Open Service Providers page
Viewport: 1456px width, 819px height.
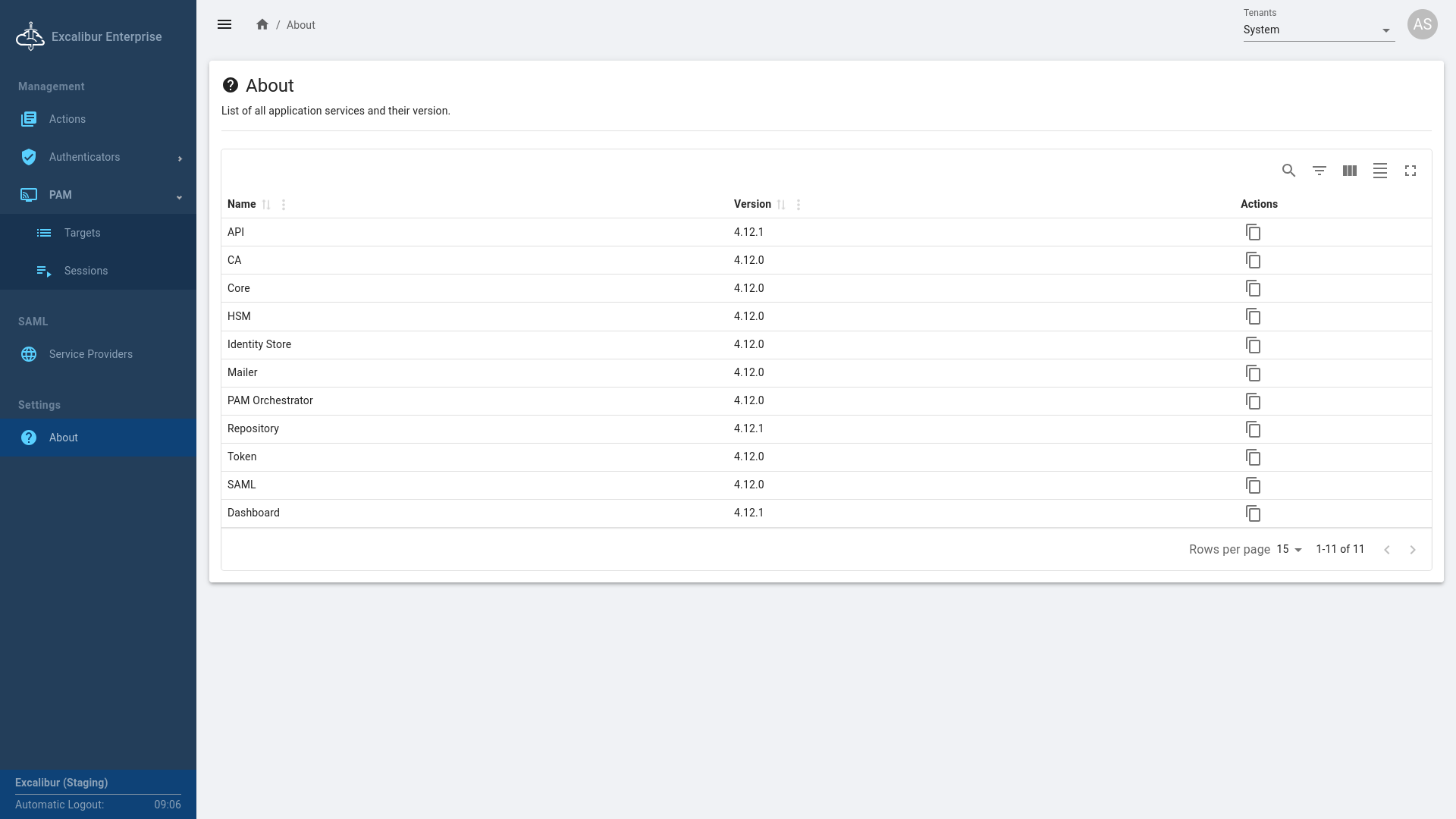point(90,354)
